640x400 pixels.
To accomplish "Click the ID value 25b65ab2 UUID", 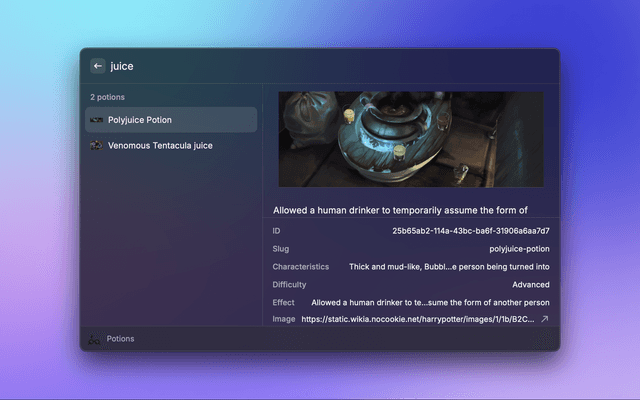I will pos(470,231).
